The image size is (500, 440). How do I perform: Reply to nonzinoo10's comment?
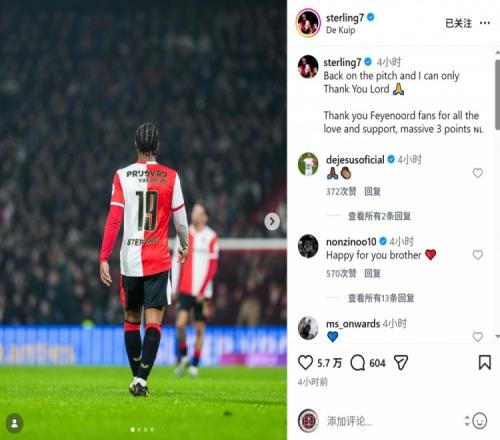372,274
